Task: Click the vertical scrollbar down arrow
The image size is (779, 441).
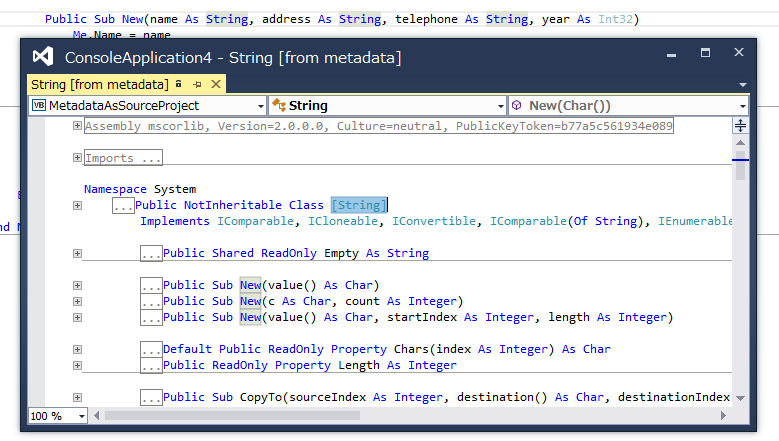Action: tap(740, 398)
